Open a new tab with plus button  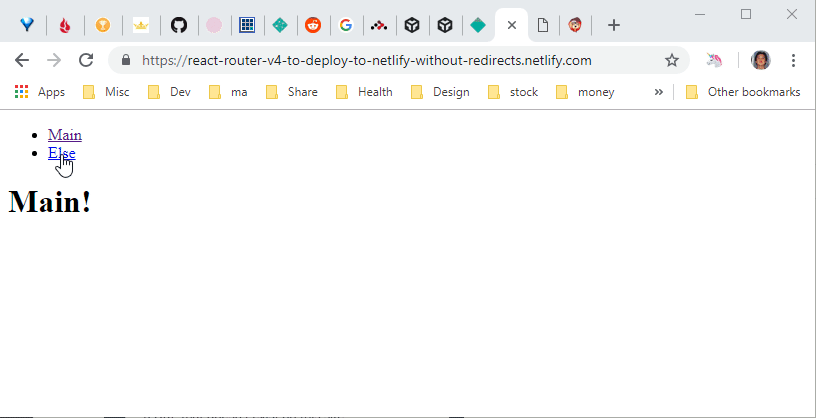pyautogui.click(x=614, y=25)
